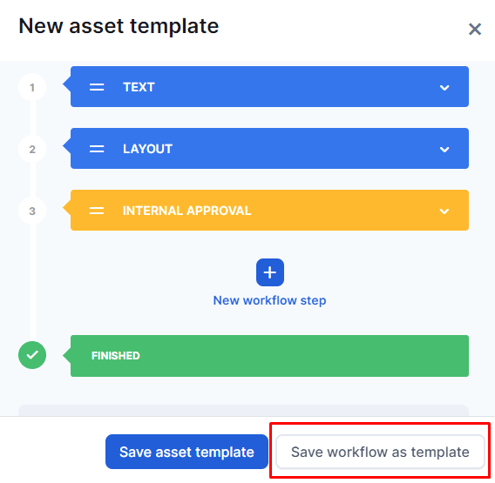Select step number 3 circle
Image resolution: width=495 pixels, height=483 pixels.
tap(32, 211)
